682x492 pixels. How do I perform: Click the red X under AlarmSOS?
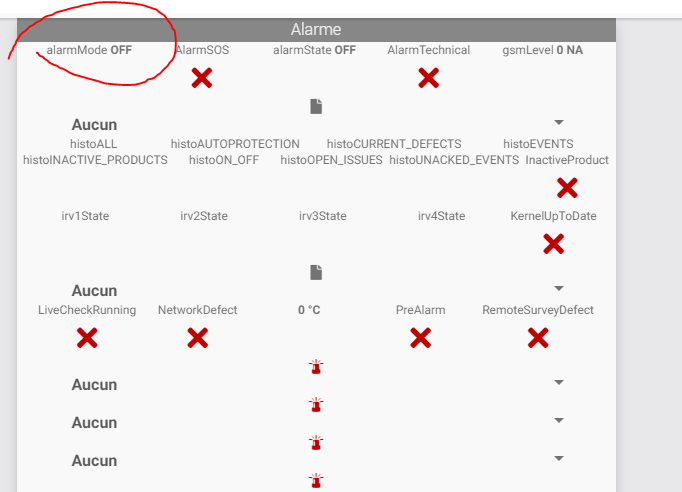(x=202, y=78)
